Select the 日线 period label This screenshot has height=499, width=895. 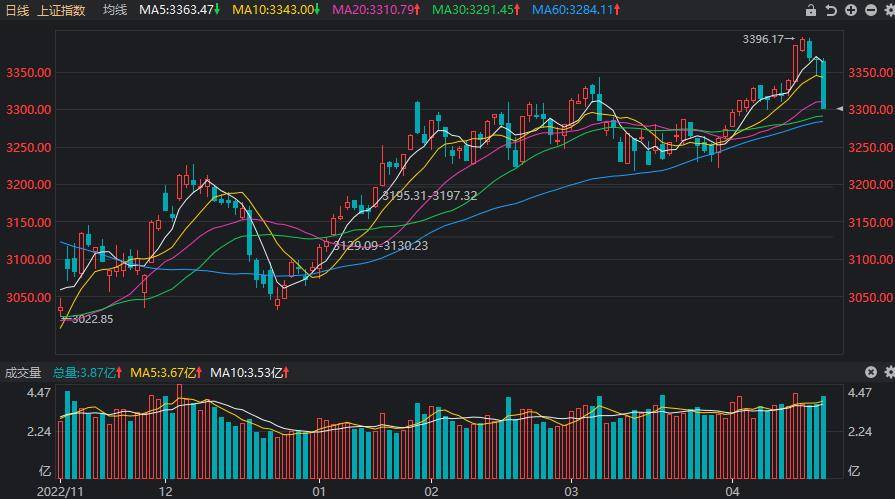pos(17,10)
